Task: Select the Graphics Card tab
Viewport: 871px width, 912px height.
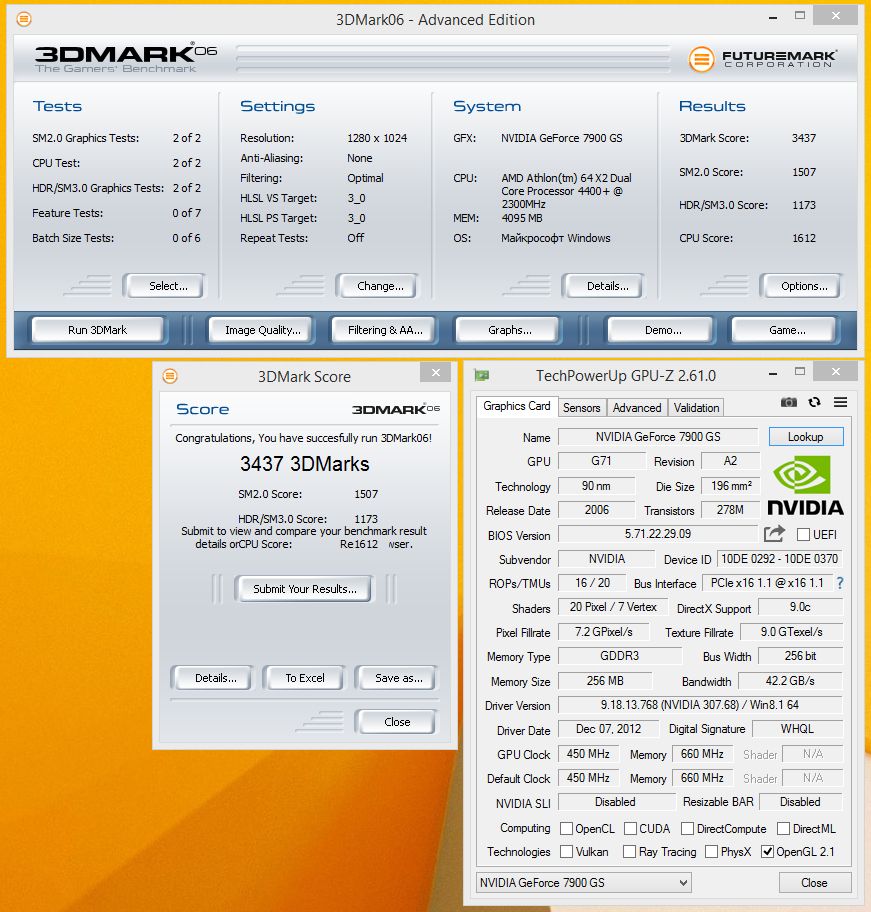Action: point(516,406)
